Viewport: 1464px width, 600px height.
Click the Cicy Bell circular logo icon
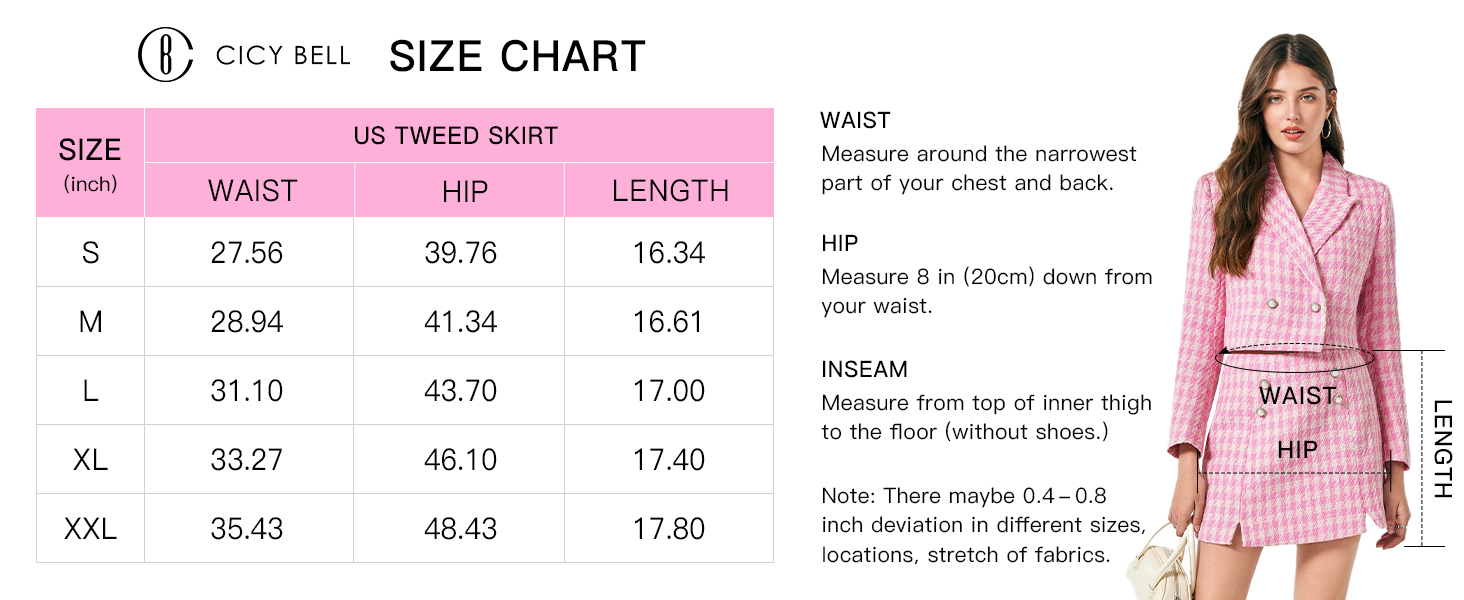165,55
